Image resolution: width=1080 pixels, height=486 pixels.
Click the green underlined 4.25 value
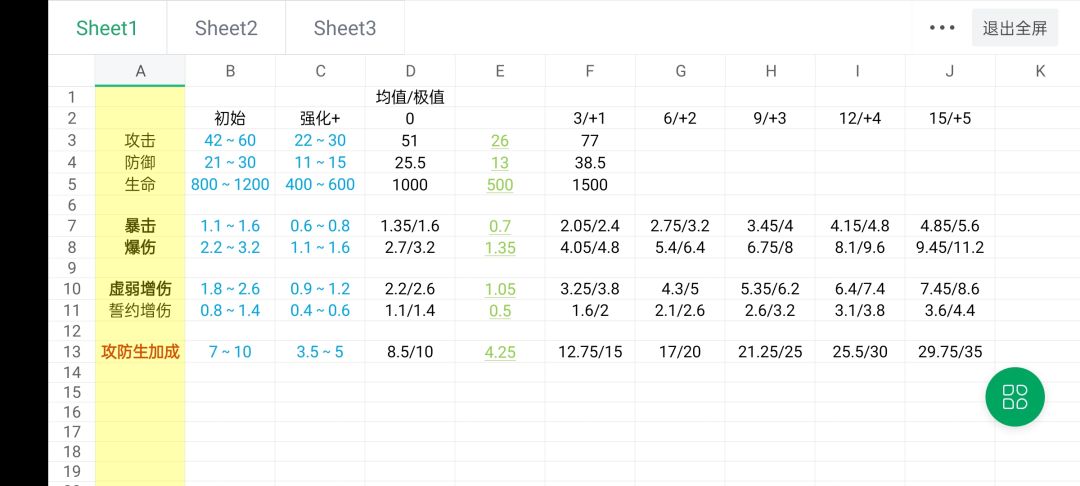[x=500, y=352]
